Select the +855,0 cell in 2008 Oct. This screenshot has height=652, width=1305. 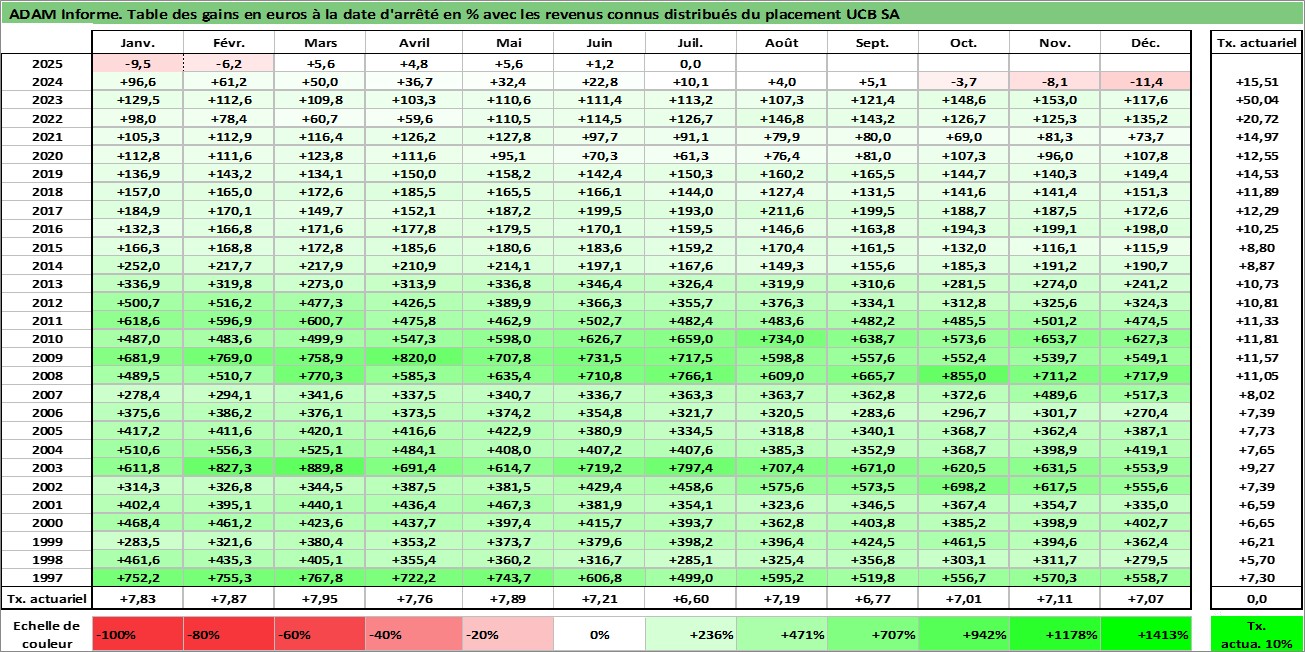(x=964, y=376)
